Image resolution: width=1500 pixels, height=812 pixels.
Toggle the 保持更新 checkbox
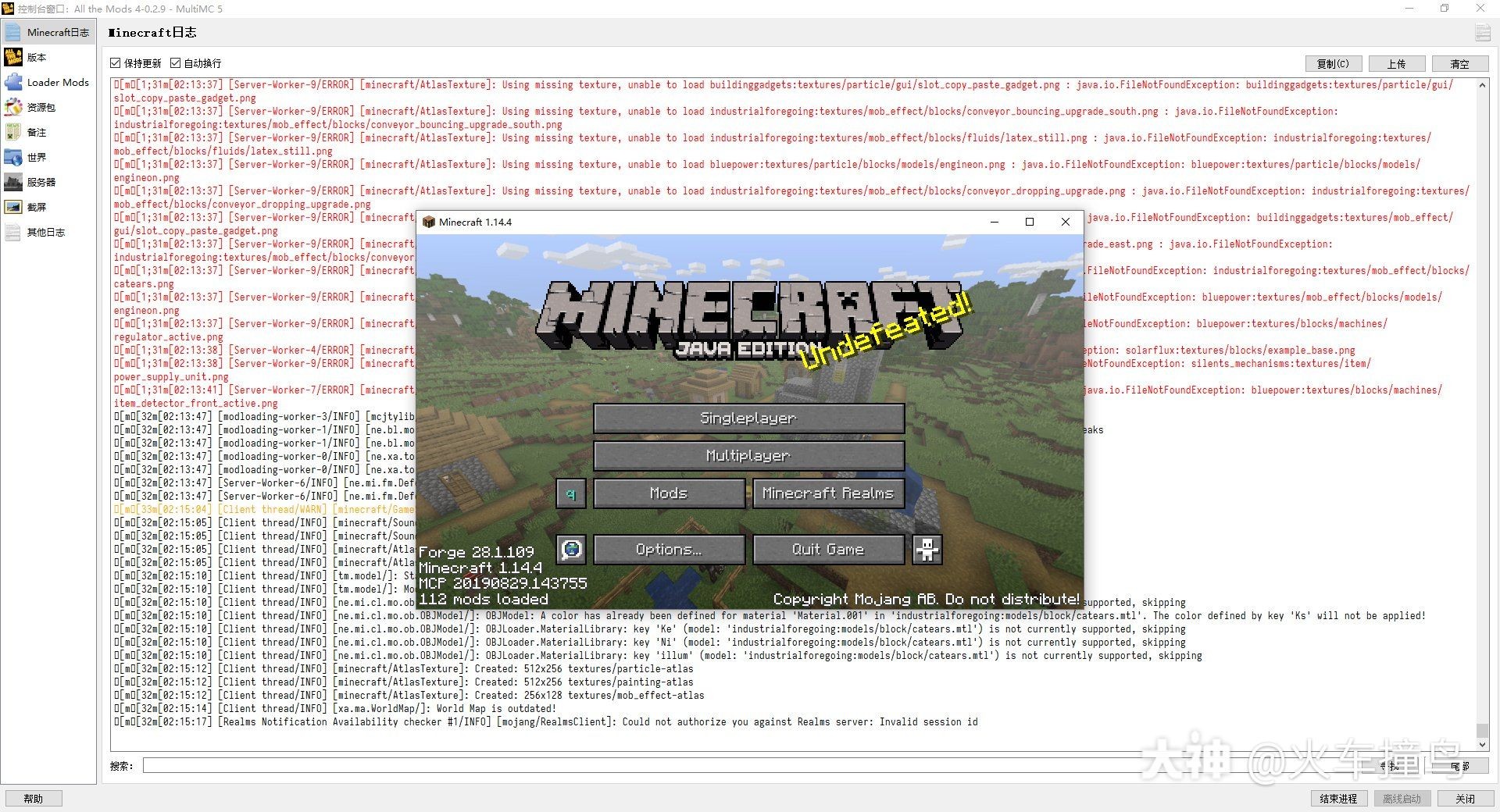point(116,63)
